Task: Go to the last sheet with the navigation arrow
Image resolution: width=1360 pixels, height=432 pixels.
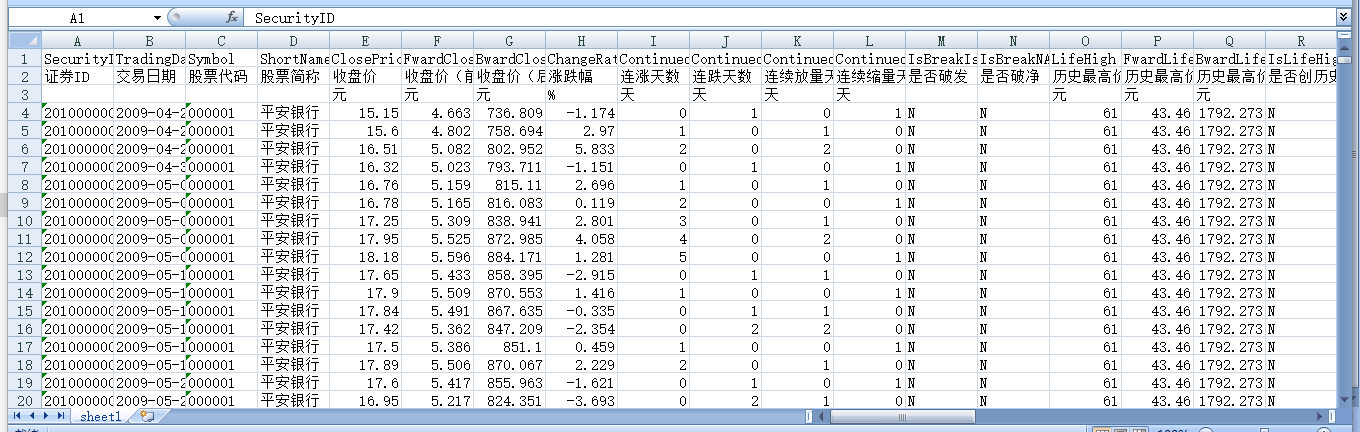Action: [60, 415]
